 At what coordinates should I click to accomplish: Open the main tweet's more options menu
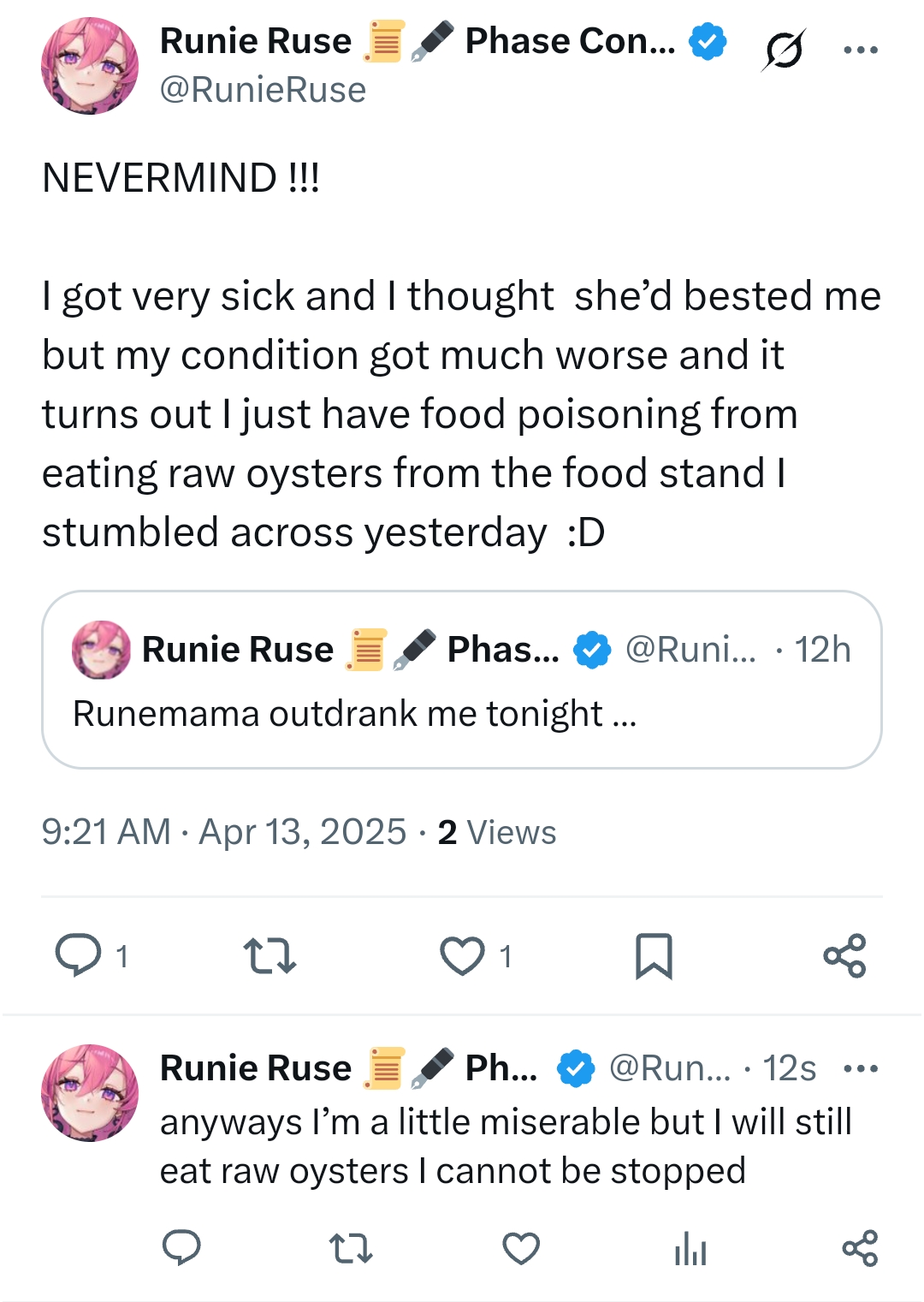[860, 50]
